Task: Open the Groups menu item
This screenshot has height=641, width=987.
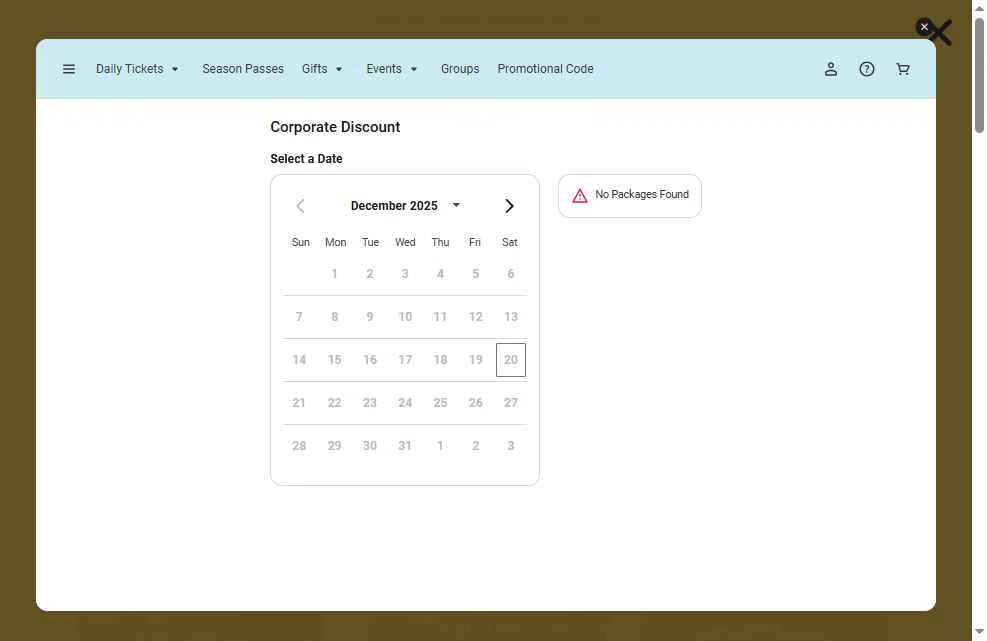Action: [460, 69]
